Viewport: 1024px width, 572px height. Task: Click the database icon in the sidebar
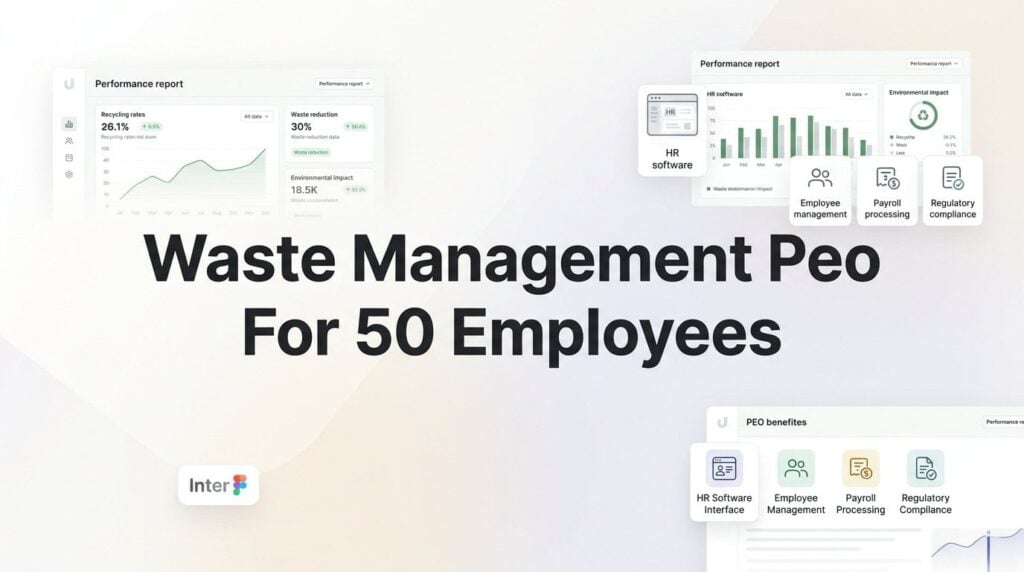tap(69, 158)
